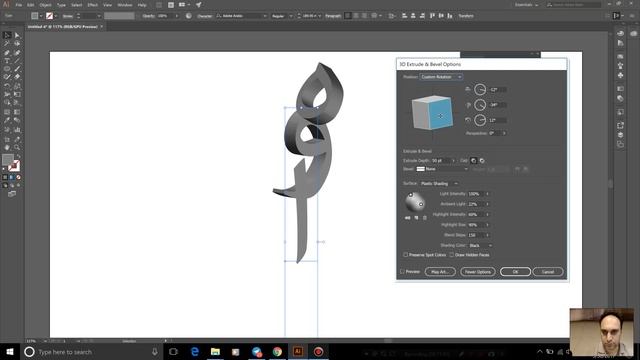Open the Object menu
Viewport: 640px width, 360px height.
click(x=45, y=5)
